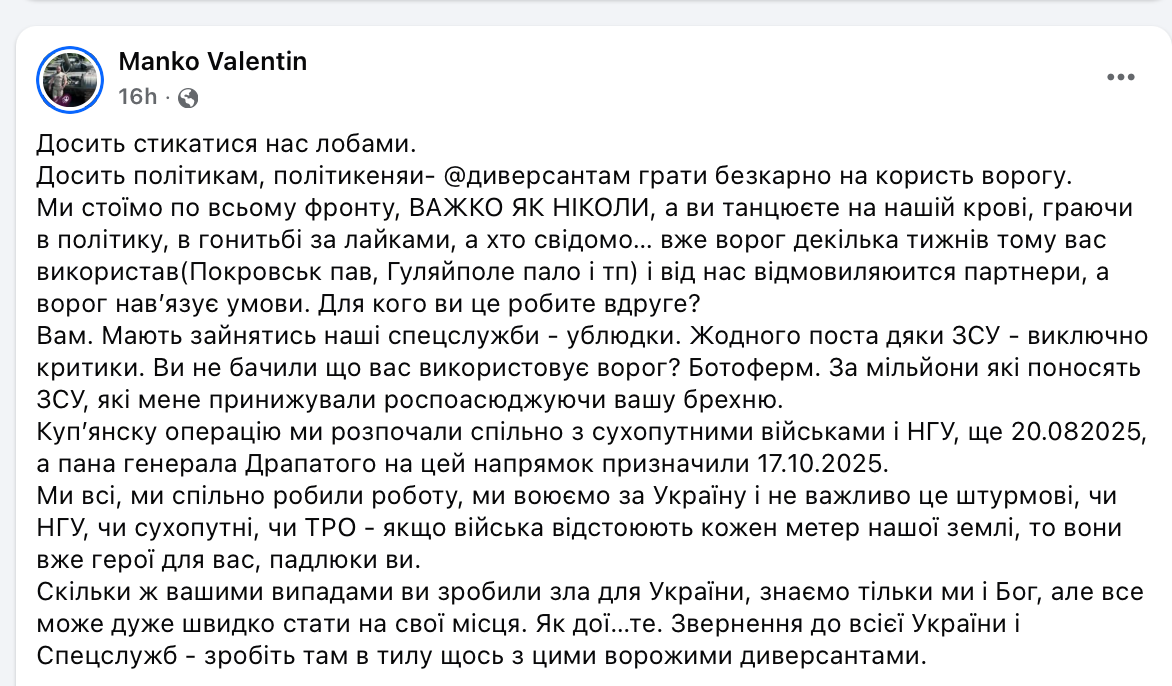This screenshot has height=686, width=1172.
Task: Click the globe public audience icon
Action: 188,97
